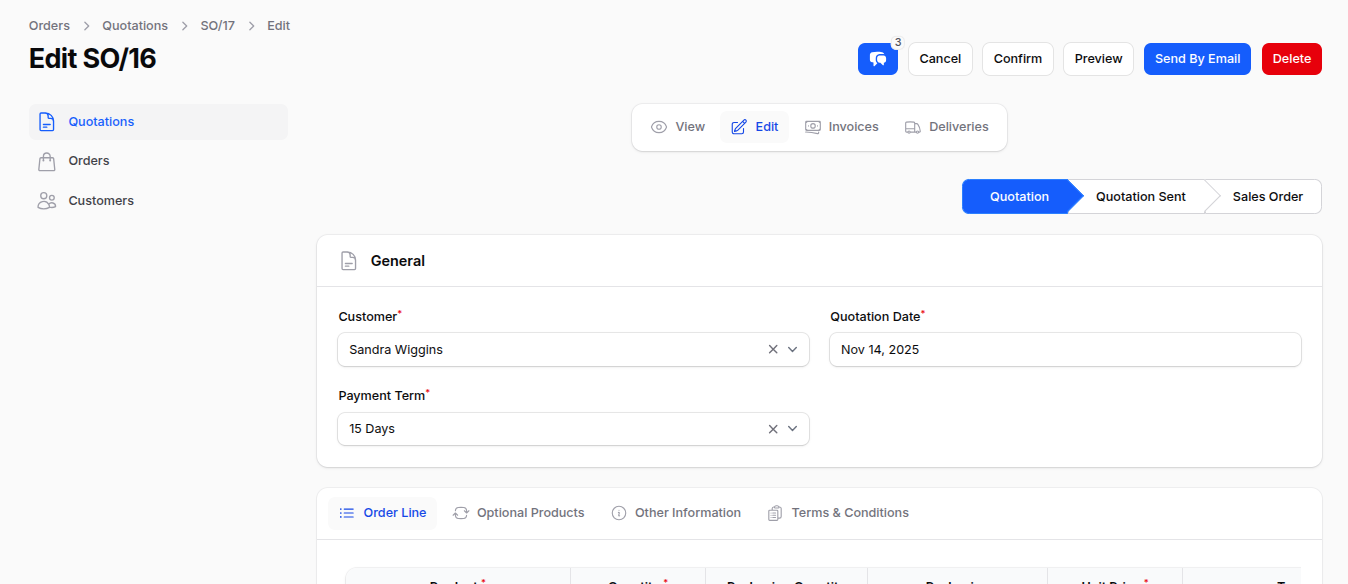Expand the Customer dropdown chevron

pyautogui.click(x=793, y=350)
